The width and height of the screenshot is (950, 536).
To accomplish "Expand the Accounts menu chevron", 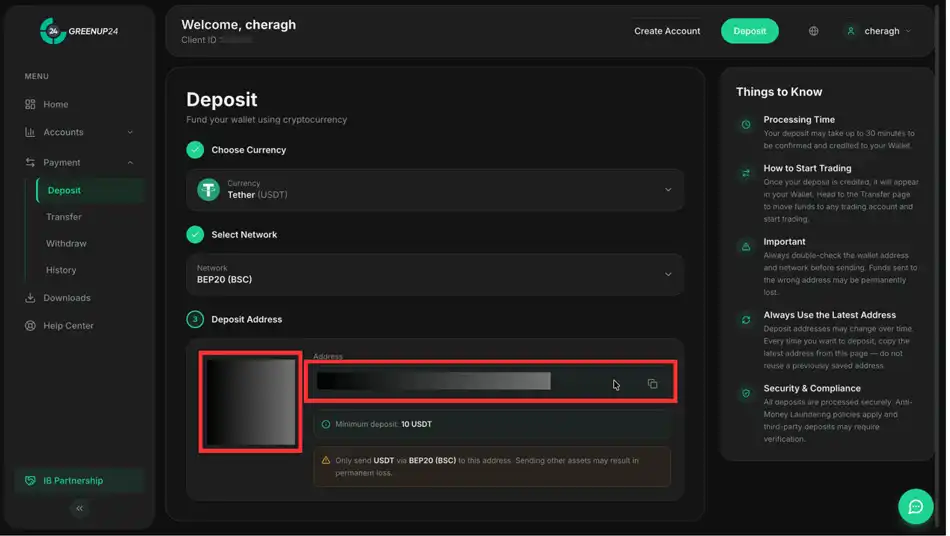I will [130, 132].
